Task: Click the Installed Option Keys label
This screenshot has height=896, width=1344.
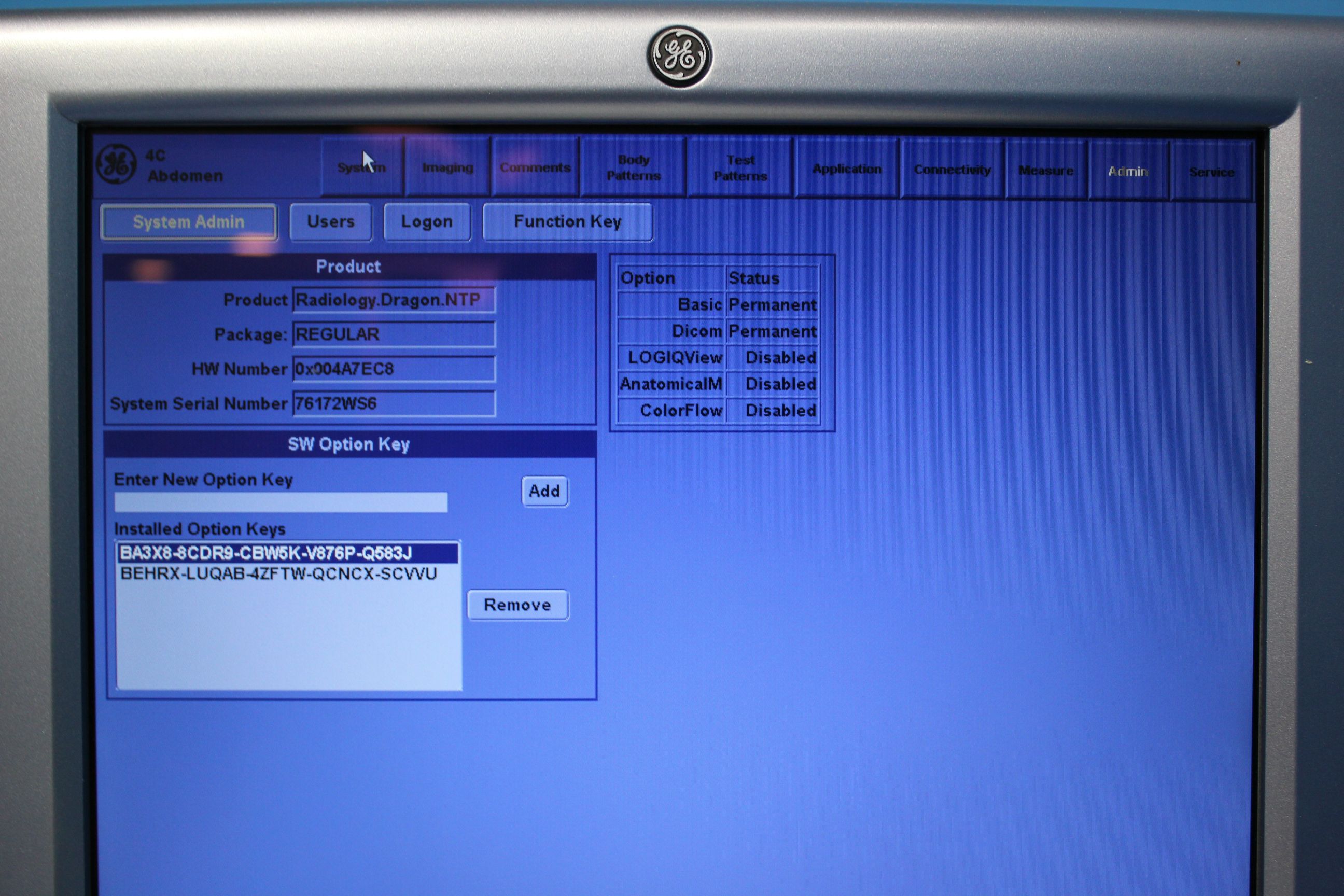Action: pyautogui.click(x=200, y=529)
